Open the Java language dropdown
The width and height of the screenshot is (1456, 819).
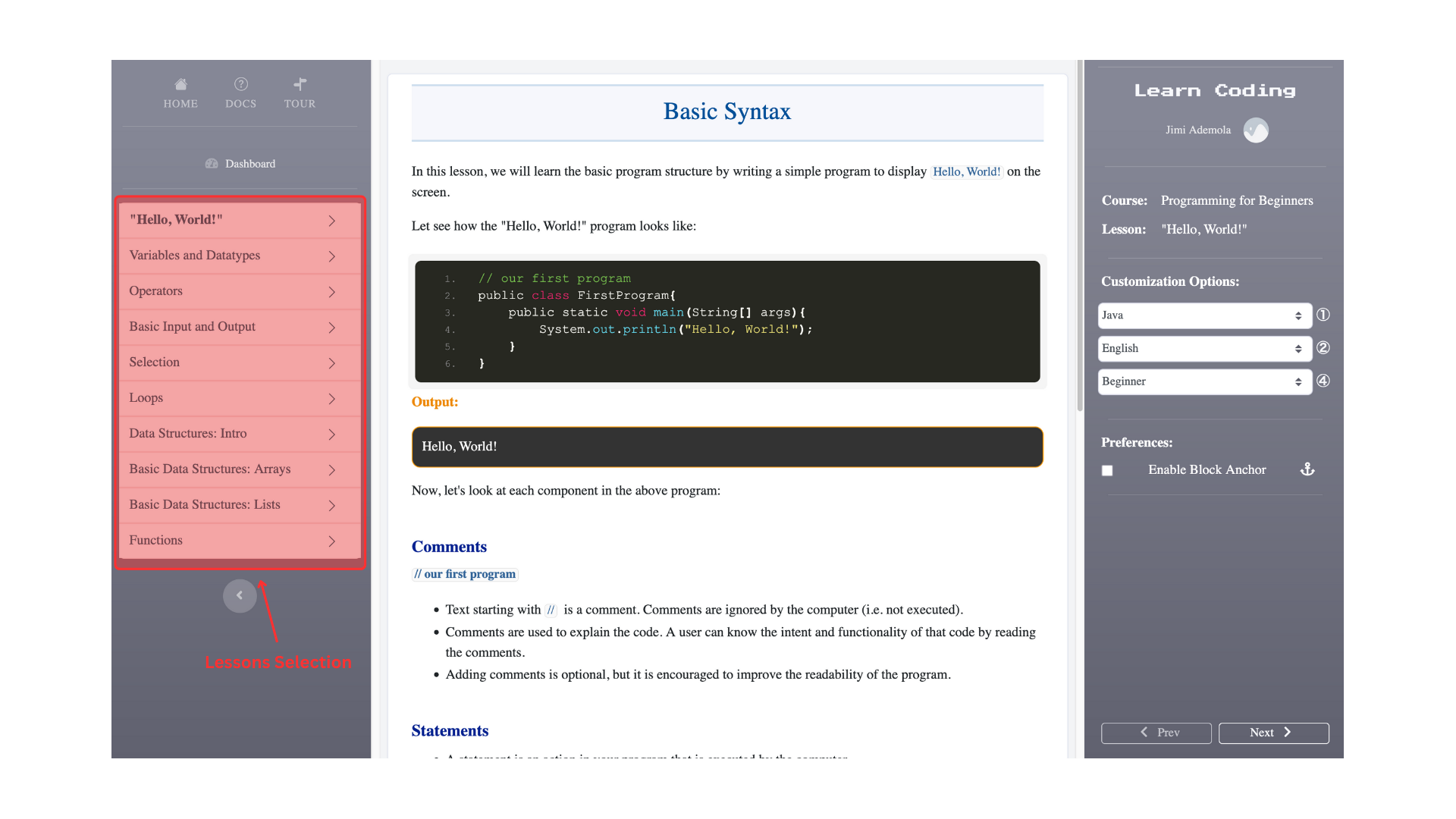1204,315
